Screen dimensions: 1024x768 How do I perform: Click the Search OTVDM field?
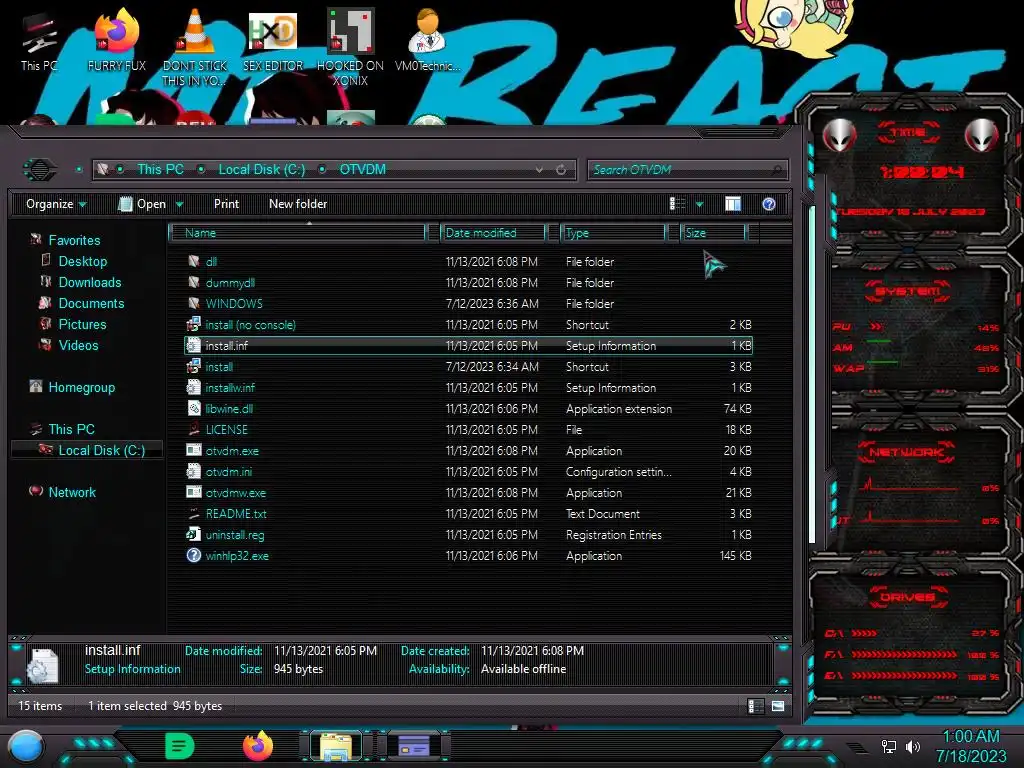(687, 170)
